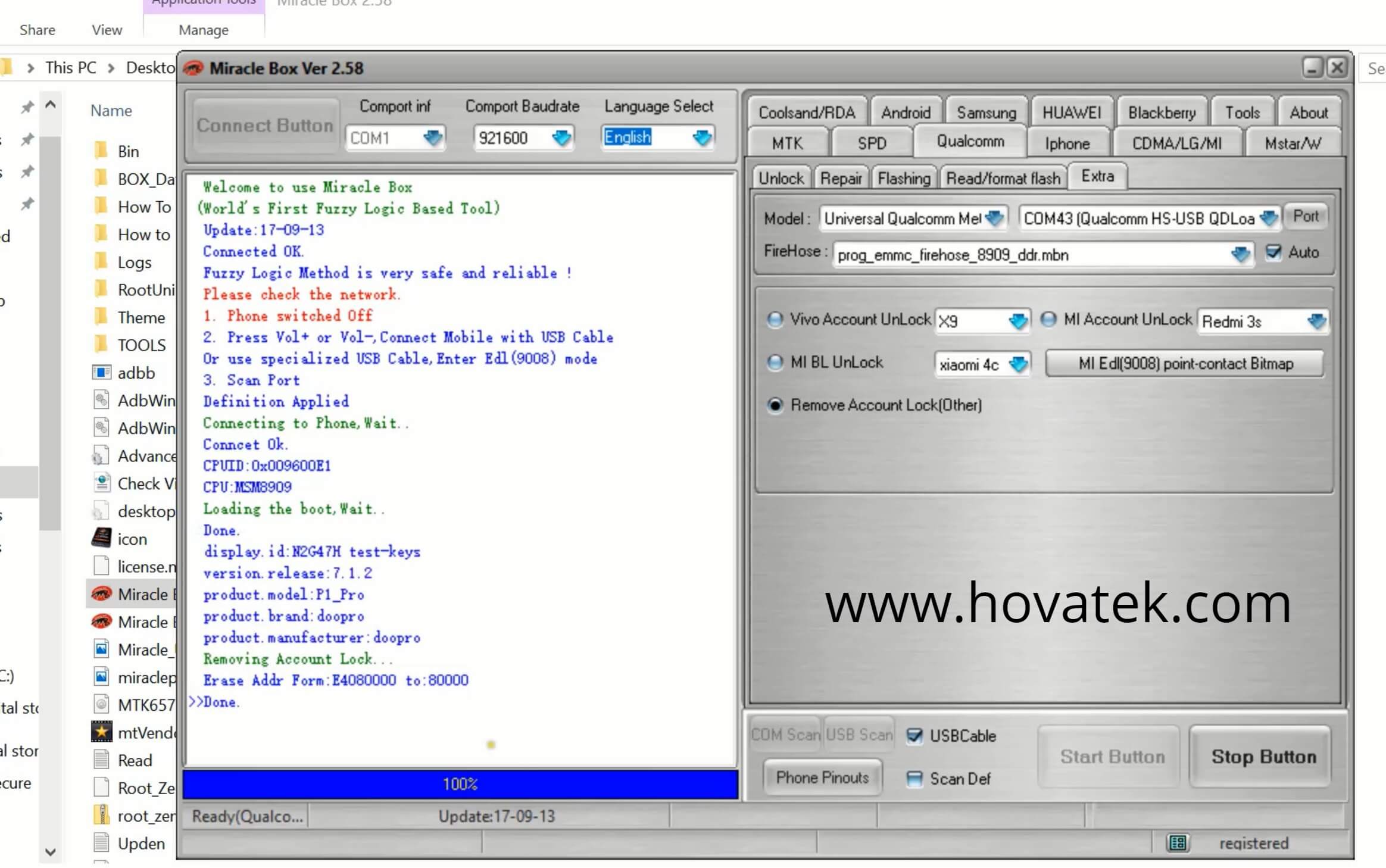Click the Read text file icon

[x=101, y=760]
